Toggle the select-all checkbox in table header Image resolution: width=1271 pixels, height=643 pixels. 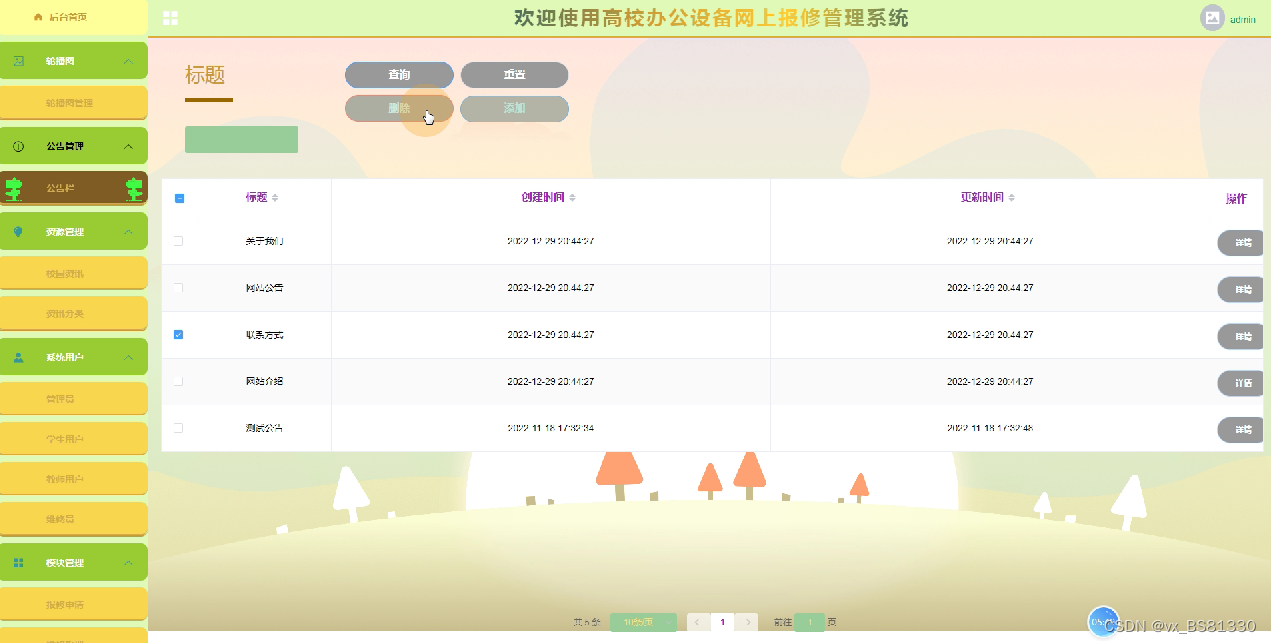179,198
